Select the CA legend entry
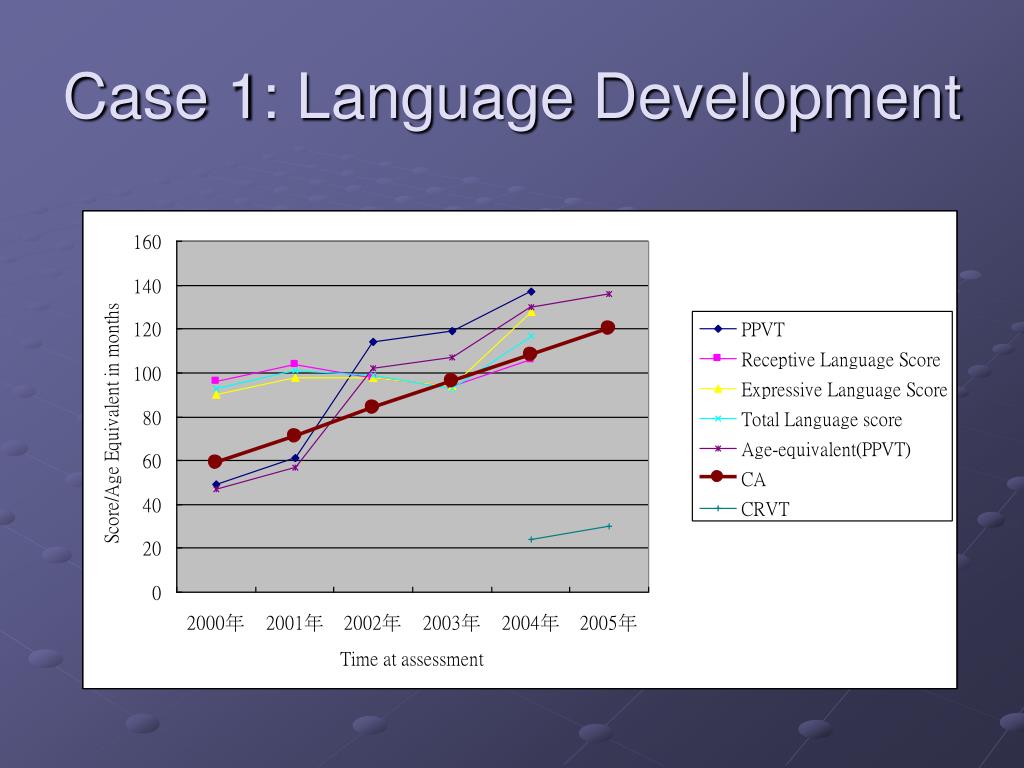This screenshot has height=768, width=1024. pyautogui.click(x=732, y=479)
